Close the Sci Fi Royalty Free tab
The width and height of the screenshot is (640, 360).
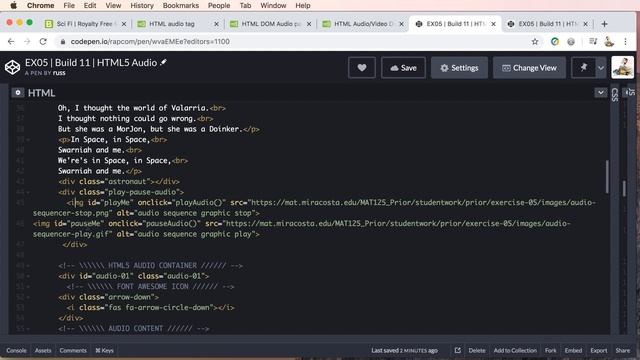[124, 24]
